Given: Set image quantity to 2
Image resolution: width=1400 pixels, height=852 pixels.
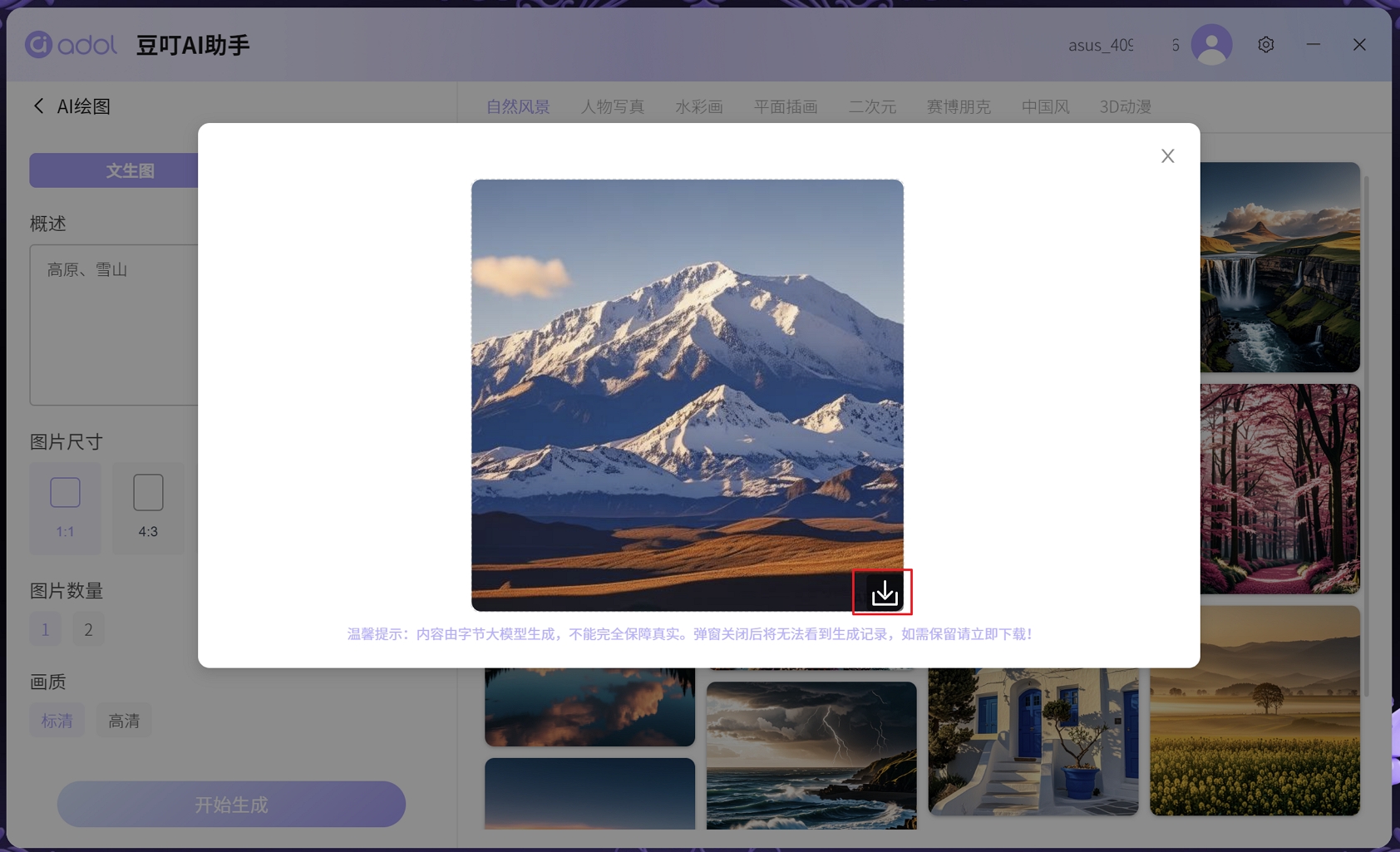Looking at the screenshot, I should pos(88,629).
